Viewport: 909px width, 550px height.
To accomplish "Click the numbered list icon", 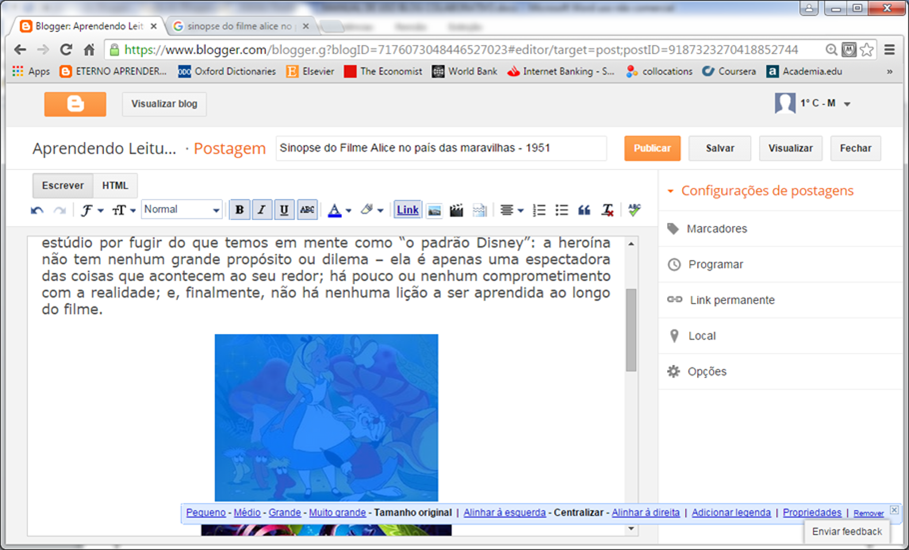I will [539, 210].
